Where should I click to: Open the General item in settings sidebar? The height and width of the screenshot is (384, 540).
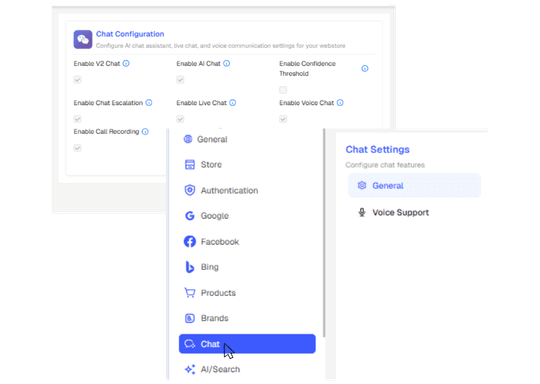pos(247,139)
